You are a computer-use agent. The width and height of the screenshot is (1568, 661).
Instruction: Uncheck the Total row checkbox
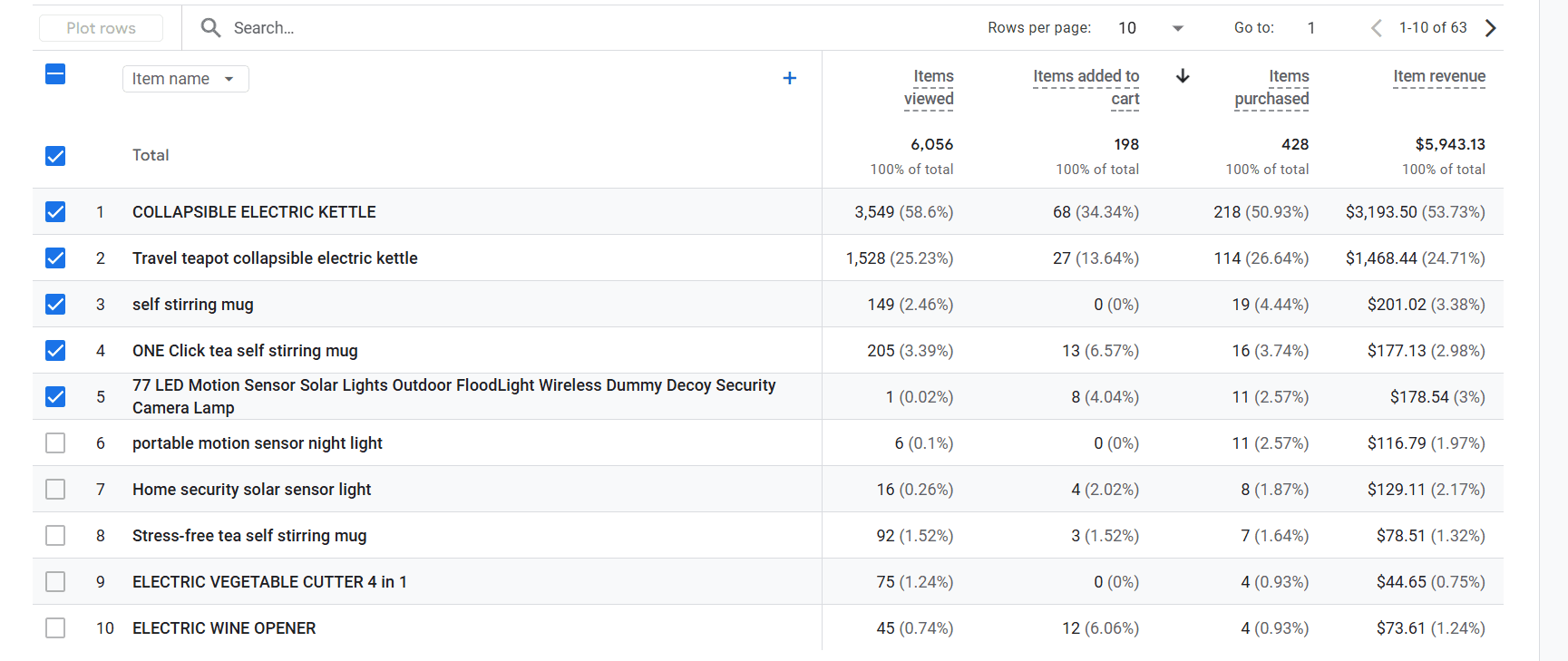coord(55,156)
